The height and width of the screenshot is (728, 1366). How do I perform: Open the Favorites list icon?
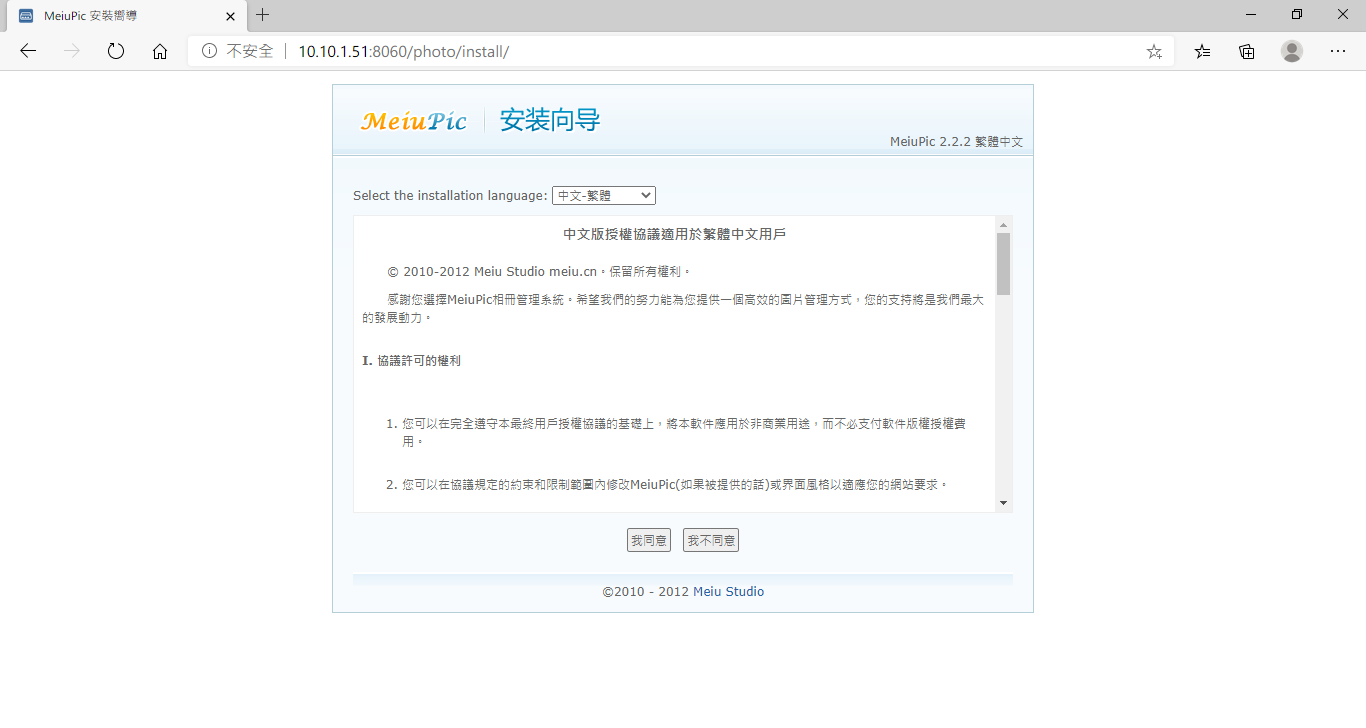click(1202, 51)
